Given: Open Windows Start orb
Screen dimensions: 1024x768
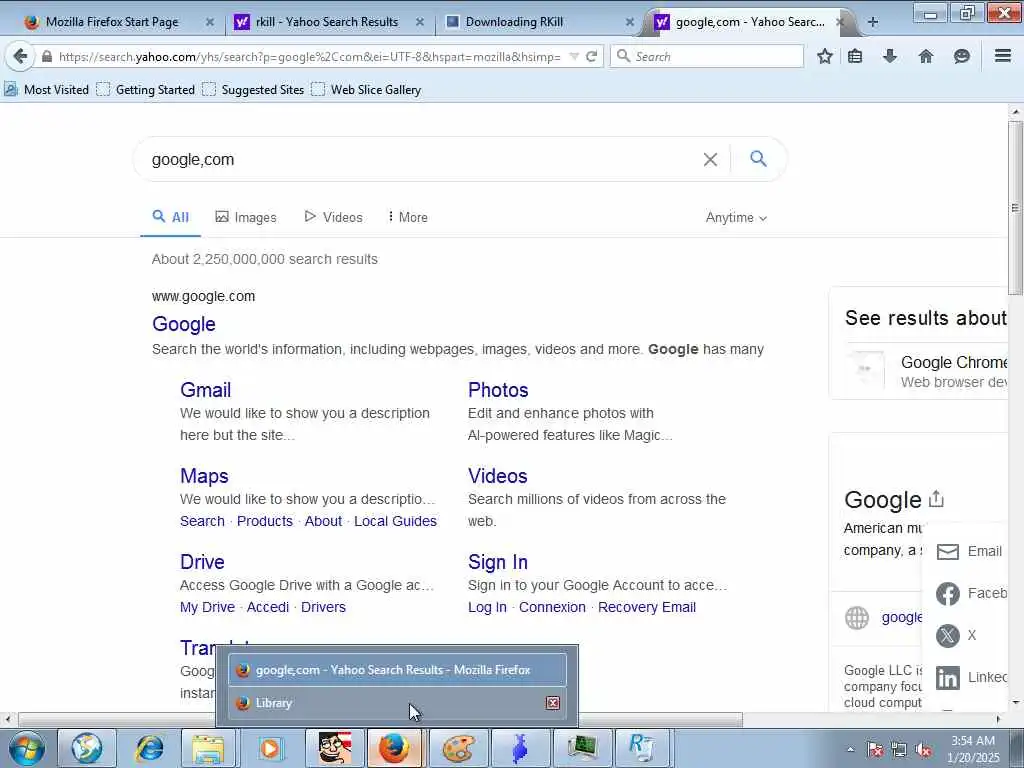Looking at the screenshot, I should click(27, 748).
